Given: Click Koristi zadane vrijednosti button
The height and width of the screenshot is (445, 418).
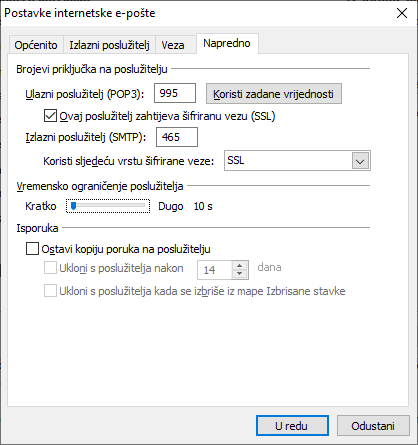Looking at the screenshot, I should (274, 94).
